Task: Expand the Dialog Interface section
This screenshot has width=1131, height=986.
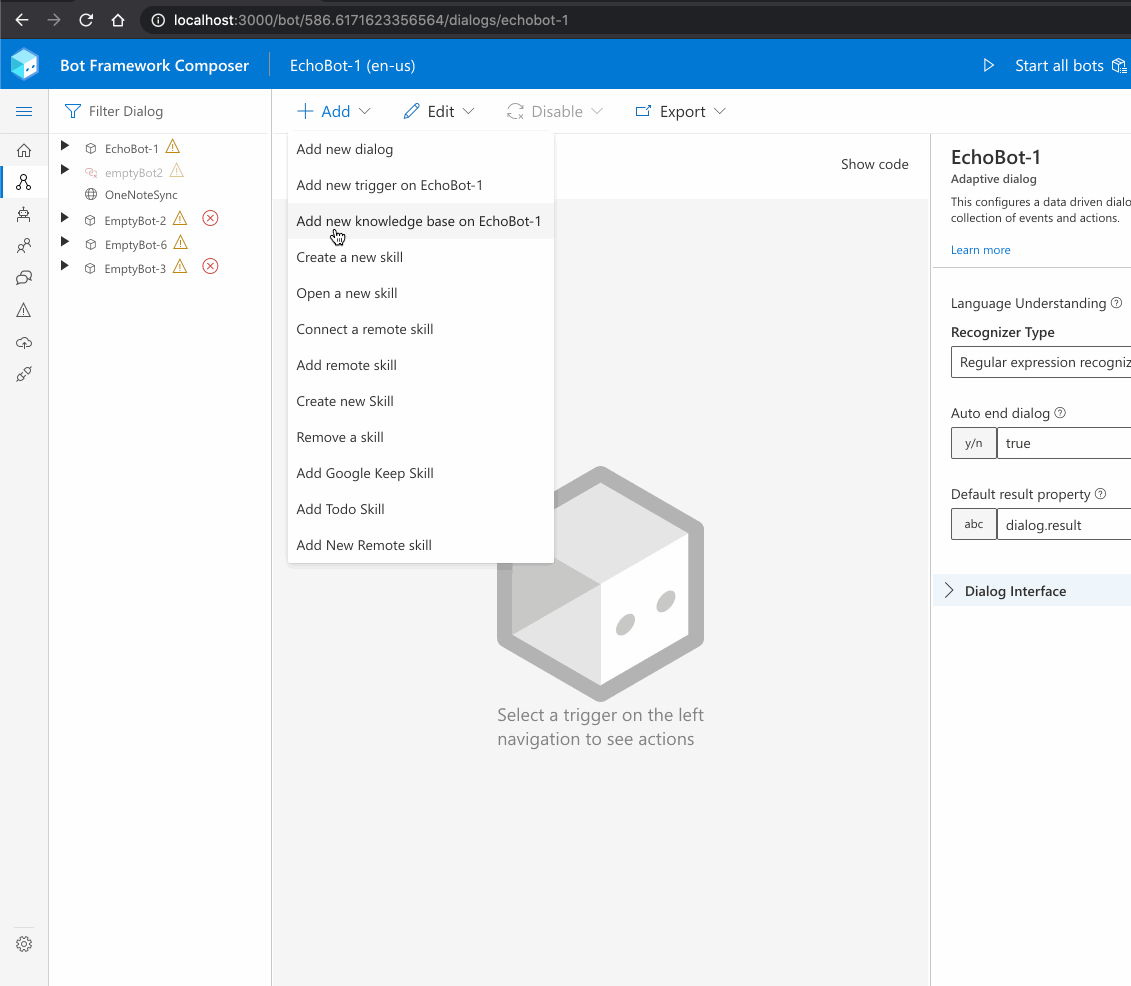Action: [x=949, y=591]
